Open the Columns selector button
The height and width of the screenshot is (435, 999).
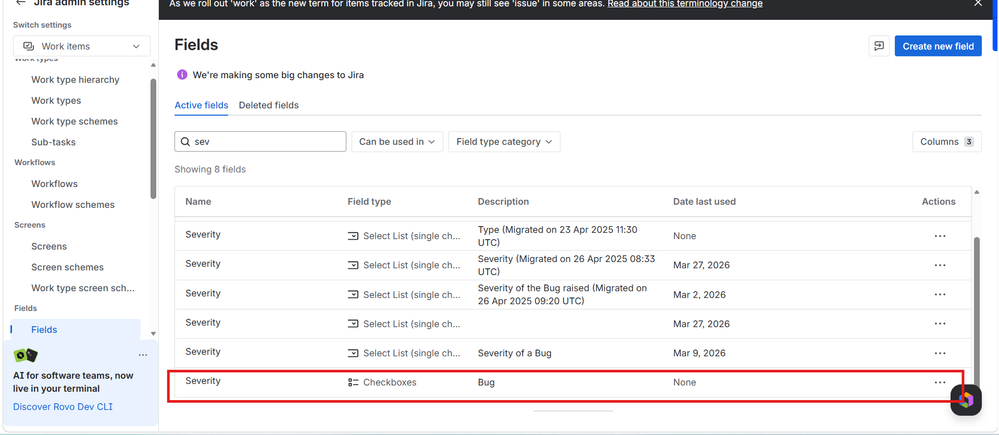pyautogui.click(x=947, y=141)
